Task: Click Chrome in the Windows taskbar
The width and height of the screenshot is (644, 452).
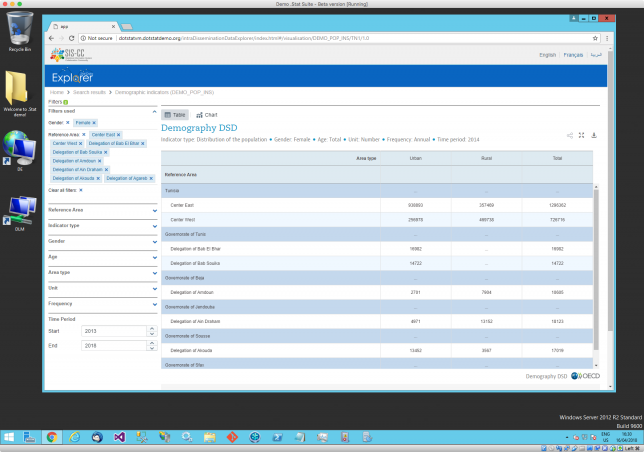Action: [52, 437]
